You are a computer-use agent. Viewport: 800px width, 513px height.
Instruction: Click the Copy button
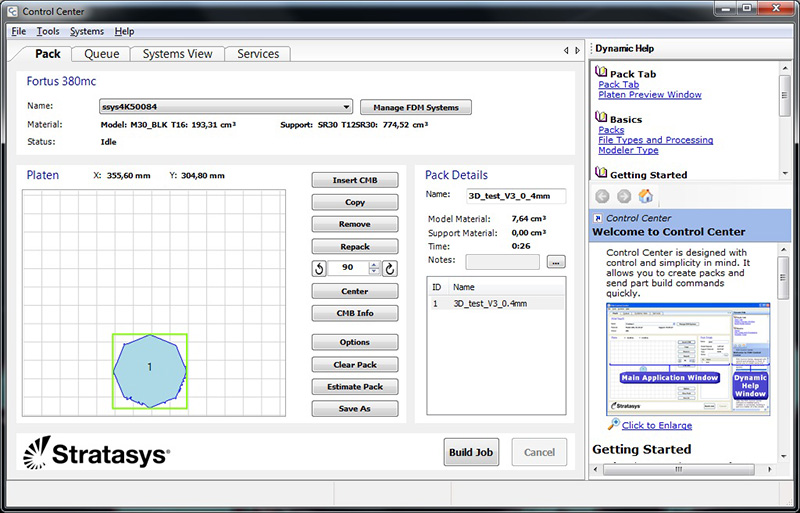355,202
